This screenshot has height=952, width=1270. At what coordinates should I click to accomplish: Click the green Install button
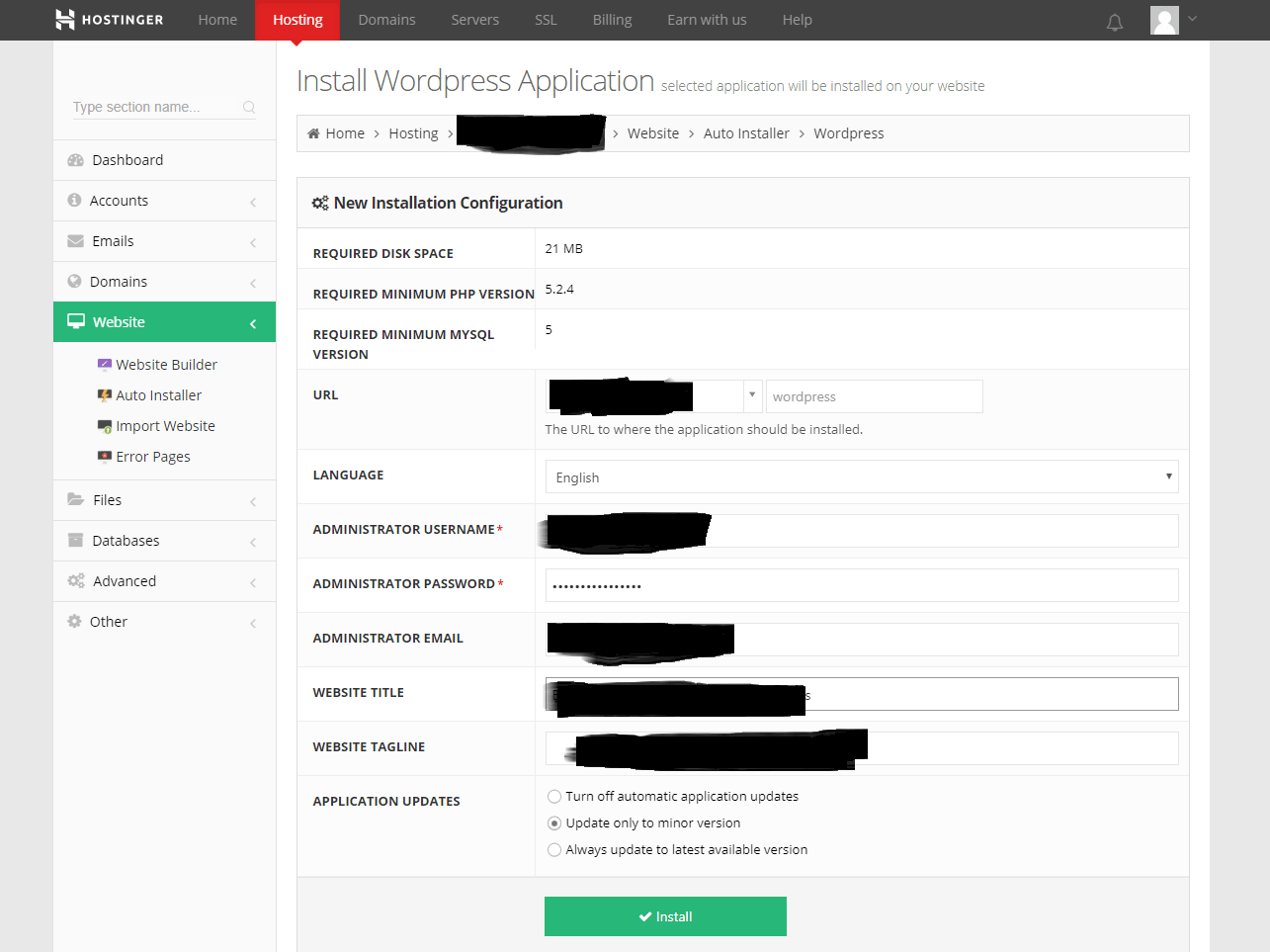pos(665,916)
